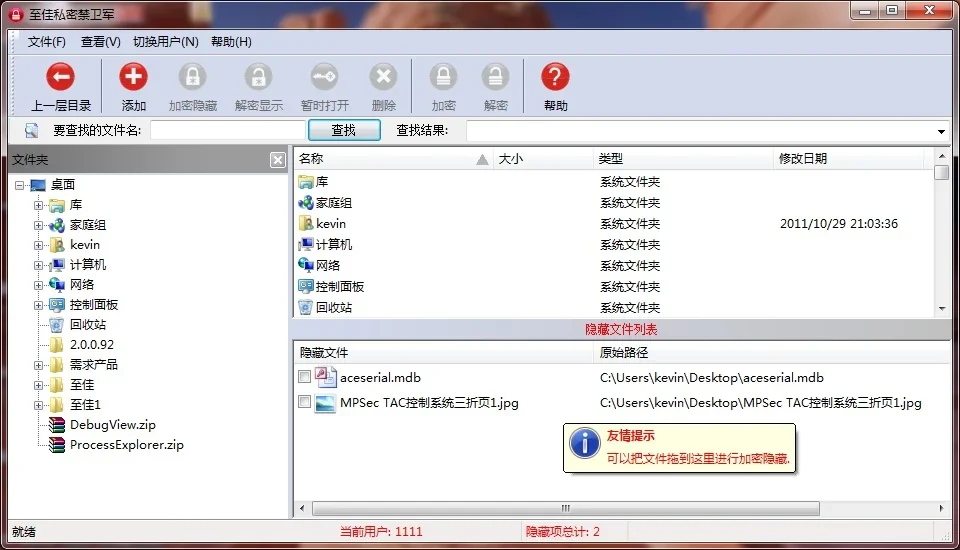Select 库 icon in file list
960x550 pixels.
(x=306, y=182)
